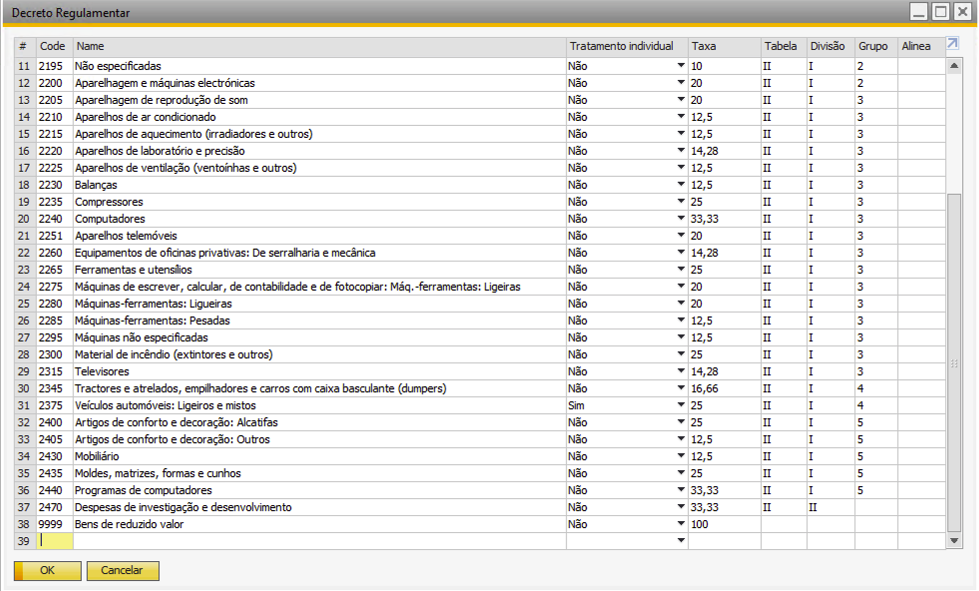Open dropdown for Bens de reduzido valor
Screen dimensions: 979x591
pos(681,524)
